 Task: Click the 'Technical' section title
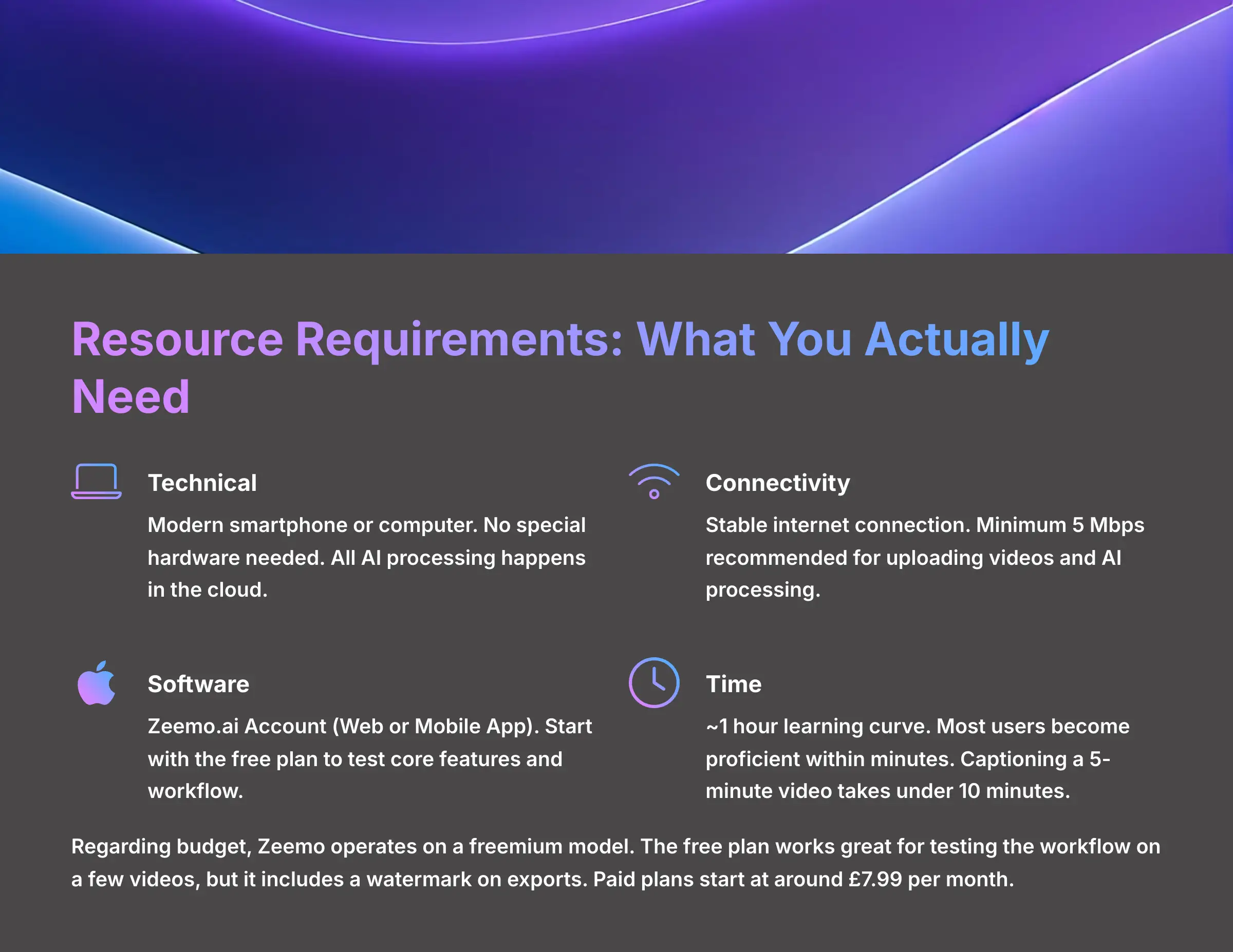coord(202,483)
